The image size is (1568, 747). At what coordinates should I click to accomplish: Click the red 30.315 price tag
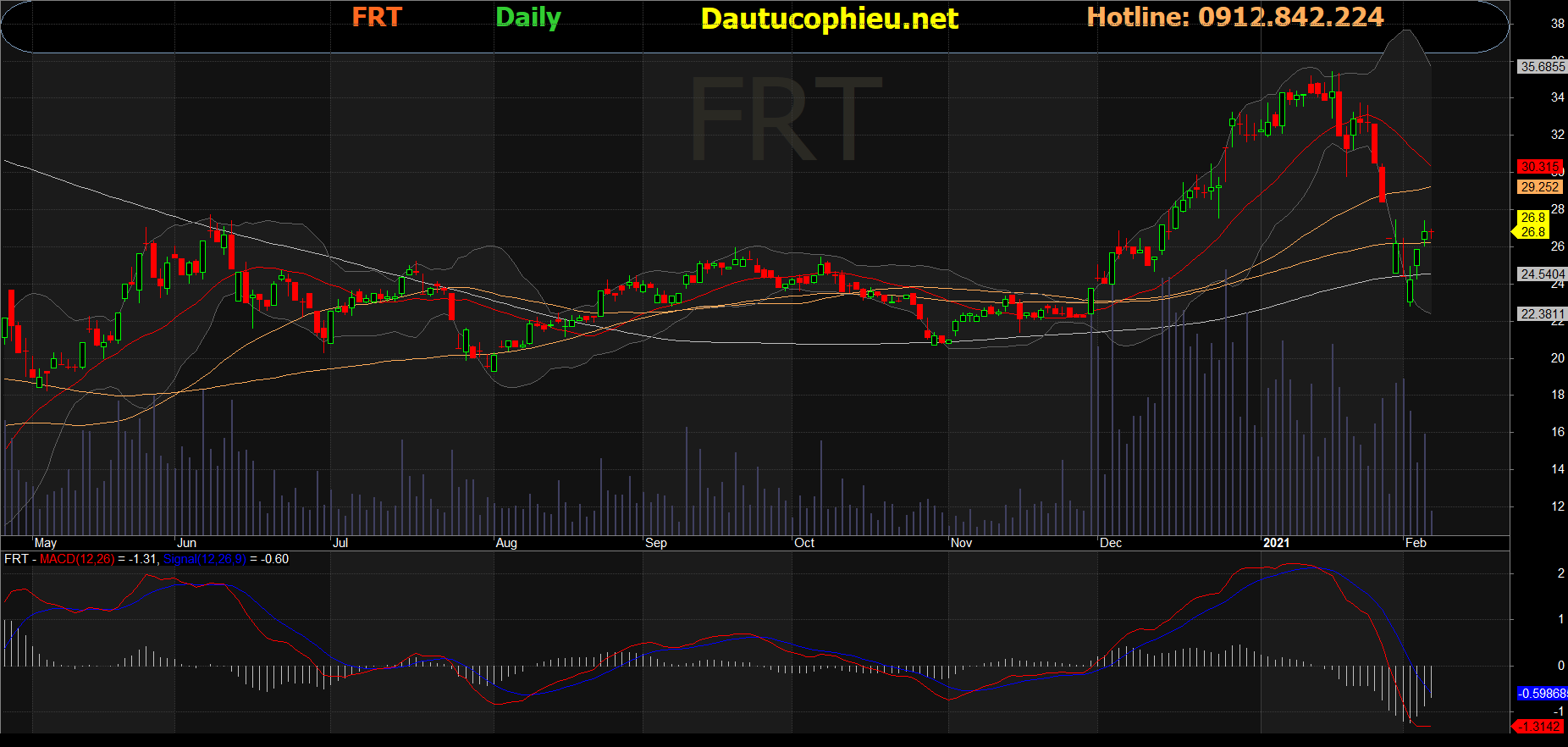click(x=1539, y=167)
